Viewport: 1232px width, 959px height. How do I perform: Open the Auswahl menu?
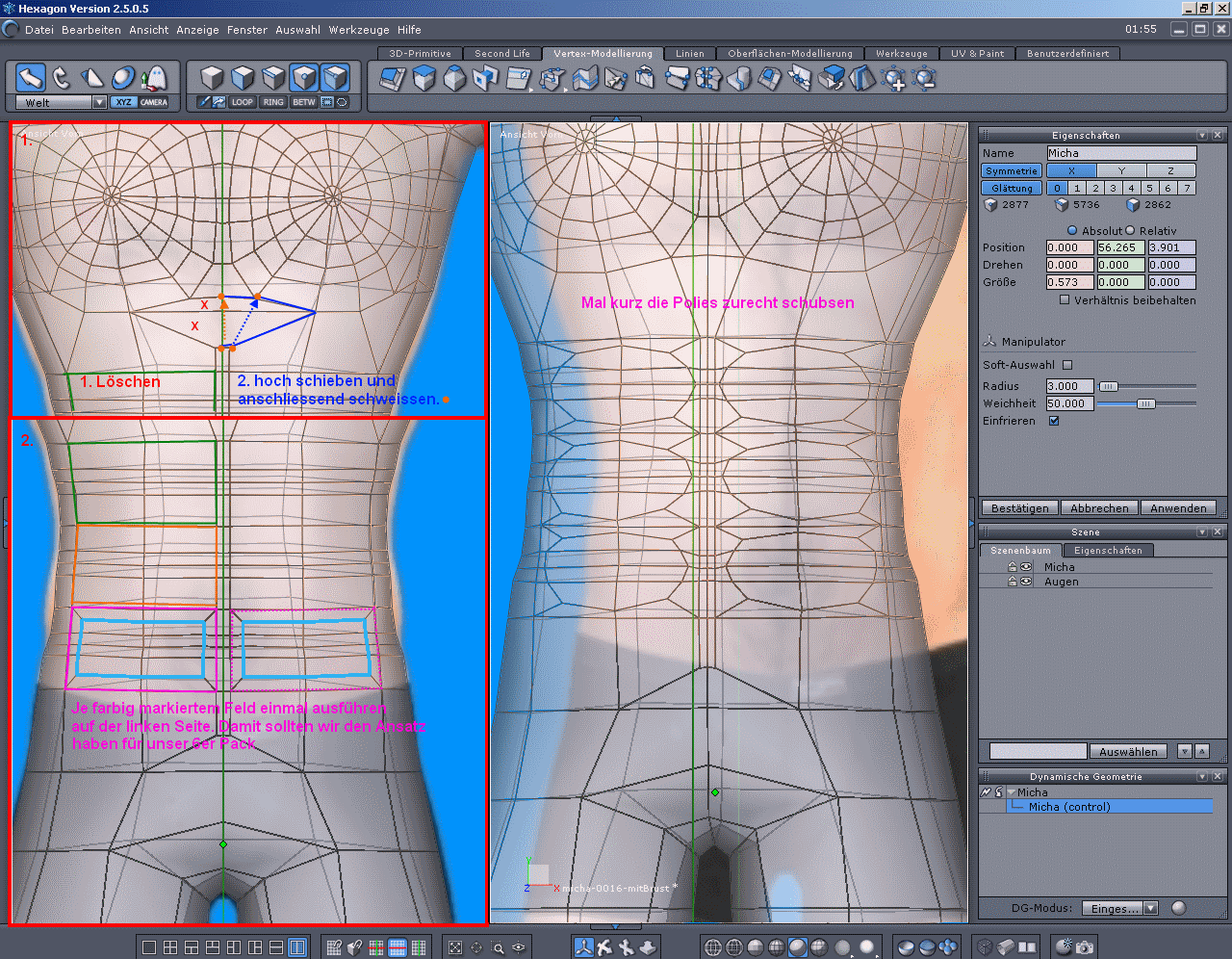298,30
